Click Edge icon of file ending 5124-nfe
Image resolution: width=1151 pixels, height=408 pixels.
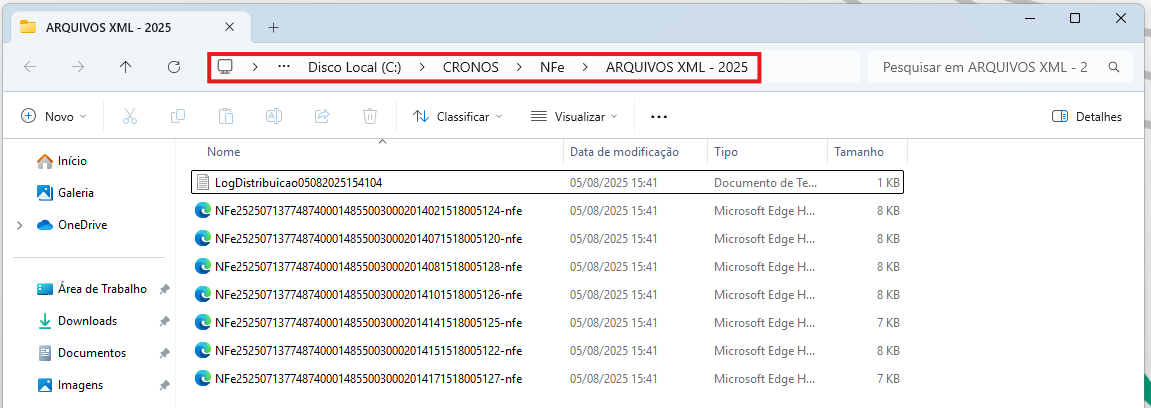(x=203, y=211)
